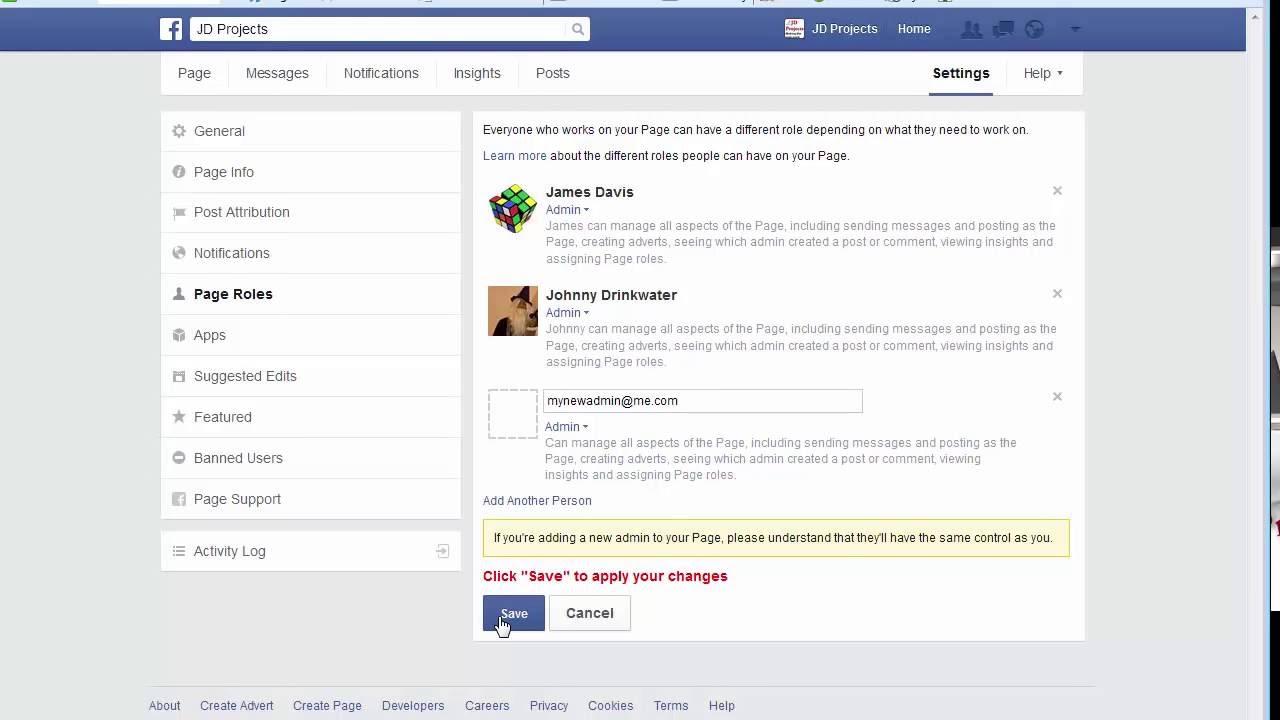Click the Apps box icon in sidebar

click(x=179, y=335)
